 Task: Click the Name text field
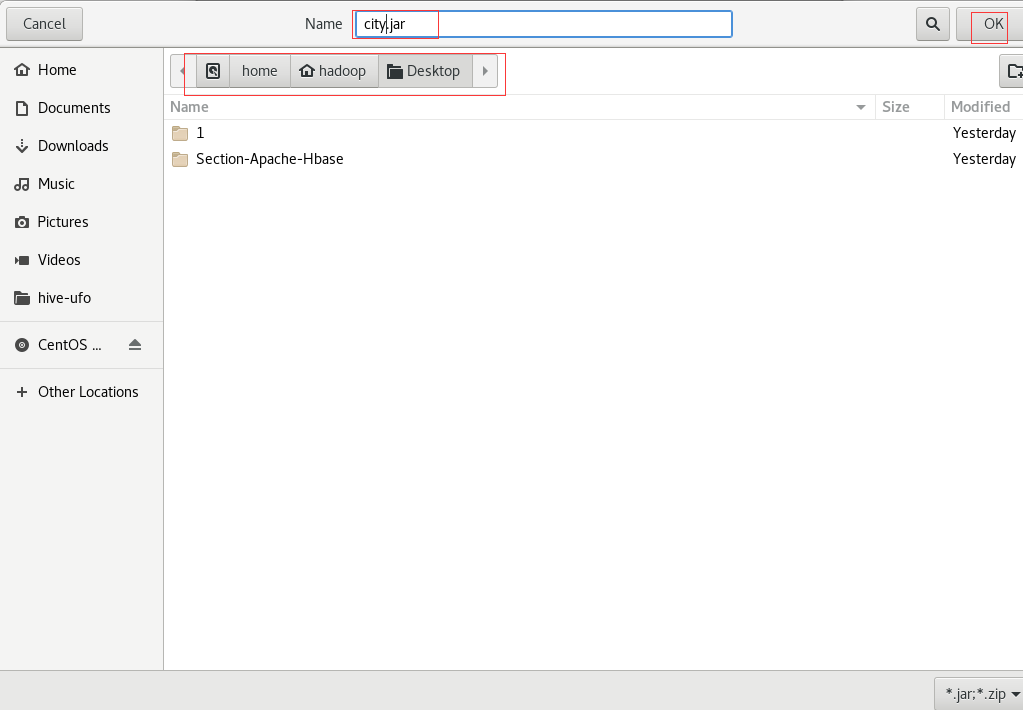(543, 24)
